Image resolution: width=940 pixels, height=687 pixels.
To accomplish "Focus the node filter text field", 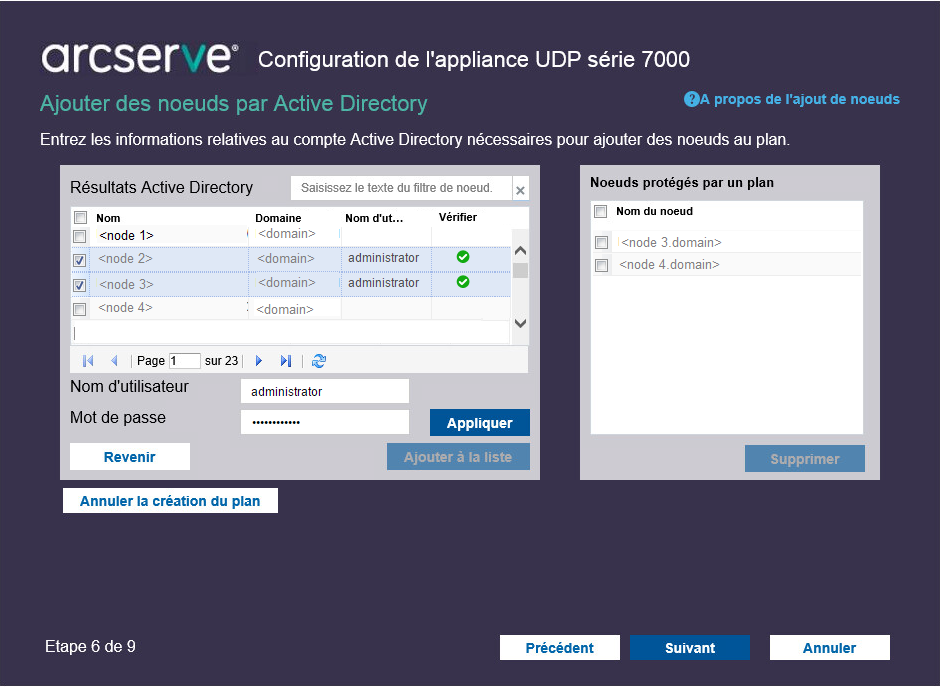I will (x=401, y=188).
